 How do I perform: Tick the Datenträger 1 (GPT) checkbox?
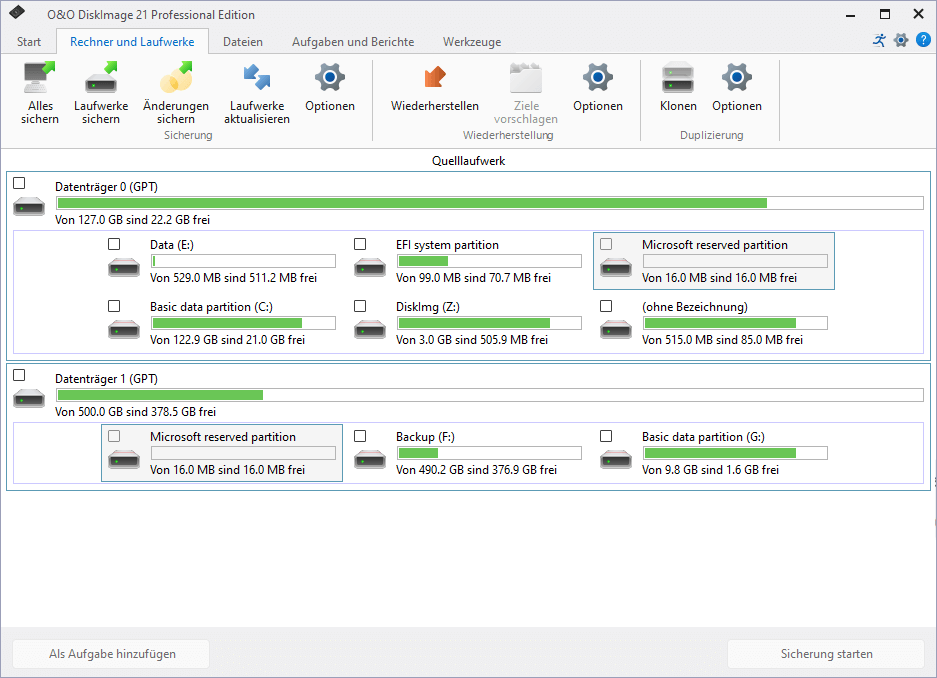[x=19, y=375]
